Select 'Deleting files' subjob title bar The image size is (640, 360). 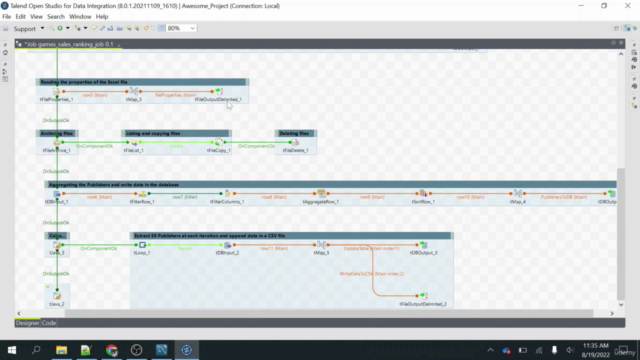296,133
